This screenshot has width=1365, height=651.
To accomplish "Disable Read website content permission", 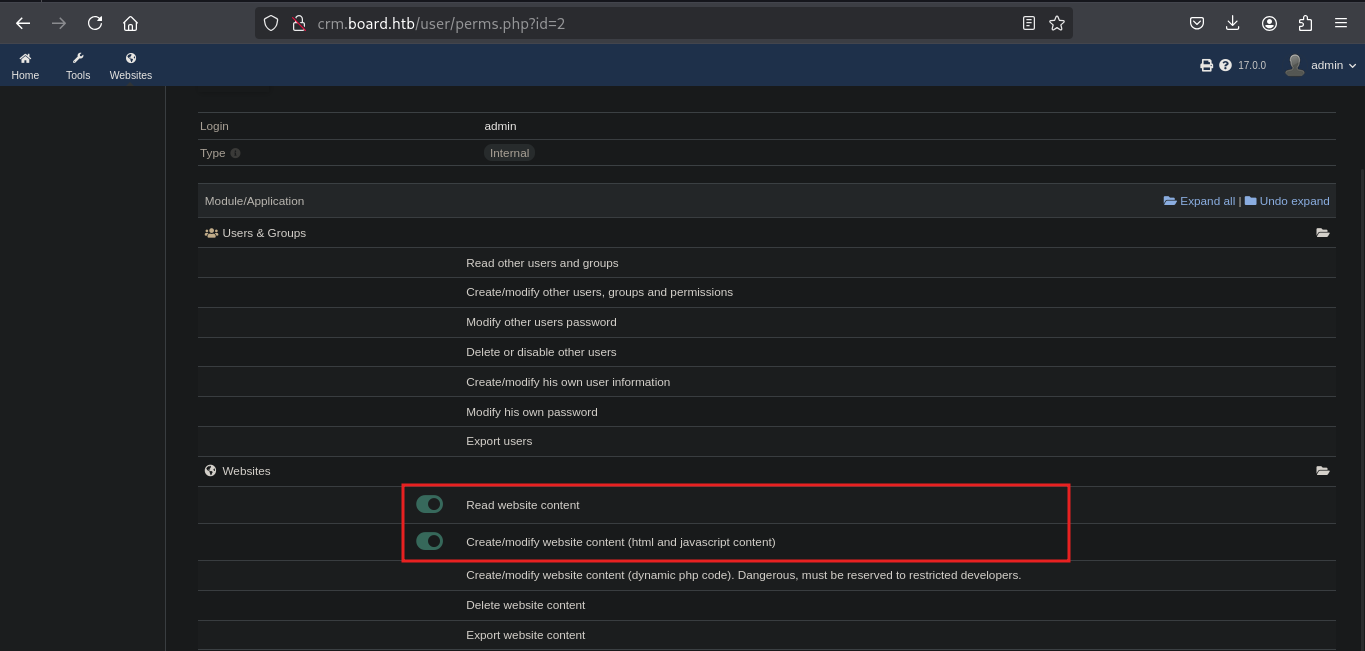I will point(429,505).
